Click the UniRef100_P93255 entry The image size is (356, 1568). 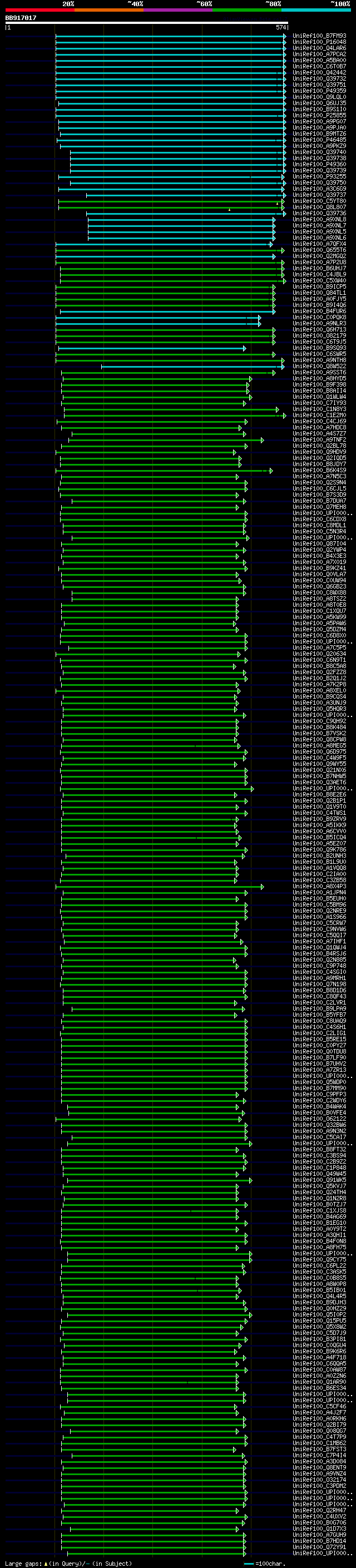tap(319, 176)
